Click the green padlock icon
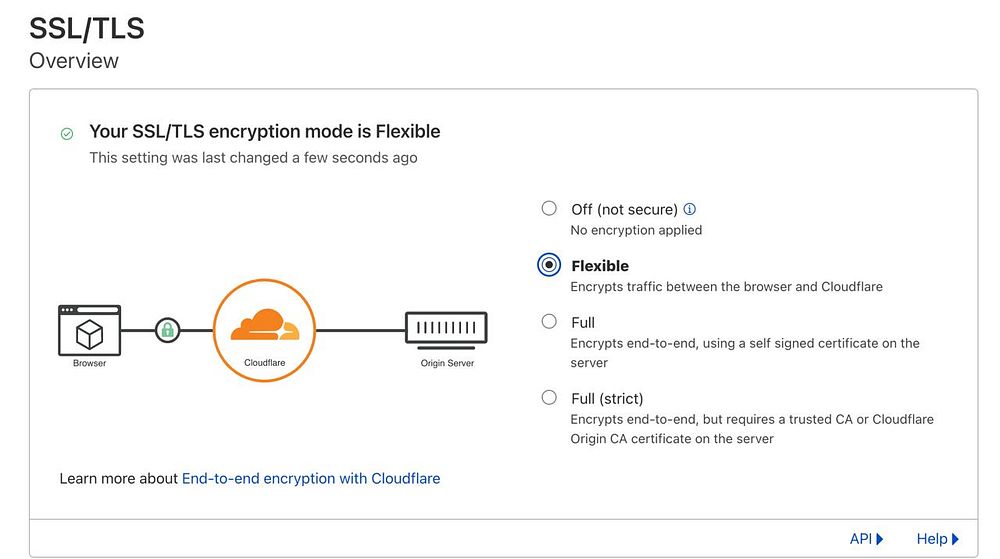This screenshot has height=559, width=1000. coord(168,328)
